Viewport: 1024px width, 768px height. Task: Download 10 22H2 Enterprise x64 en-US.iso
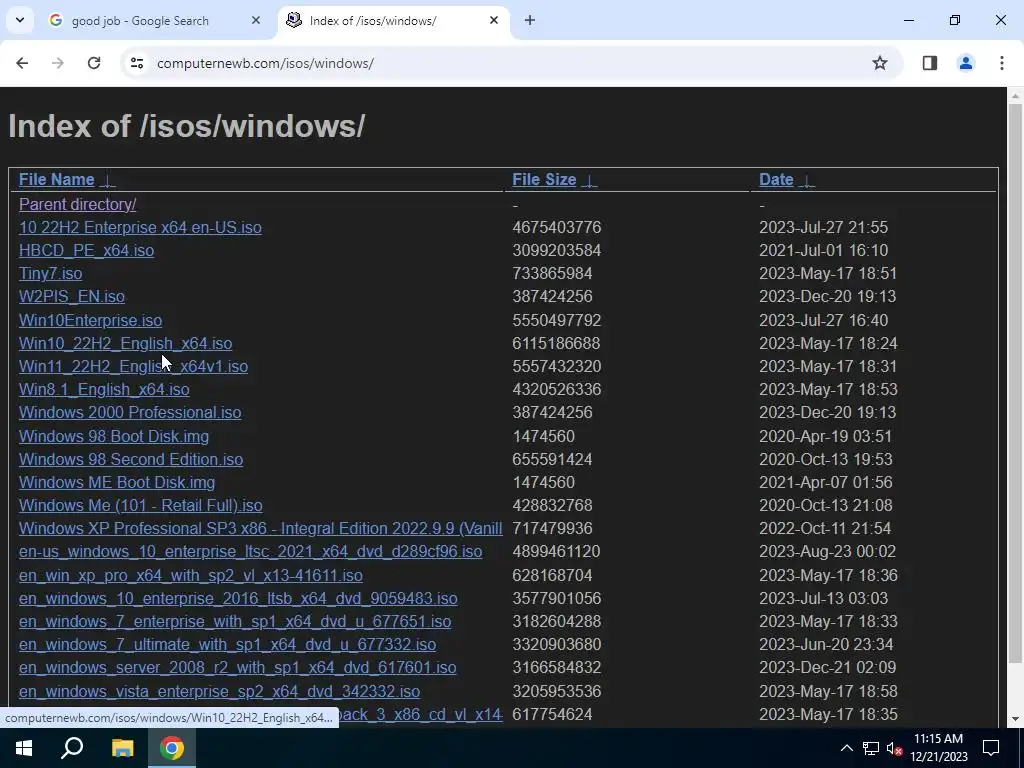pos(140,227)
